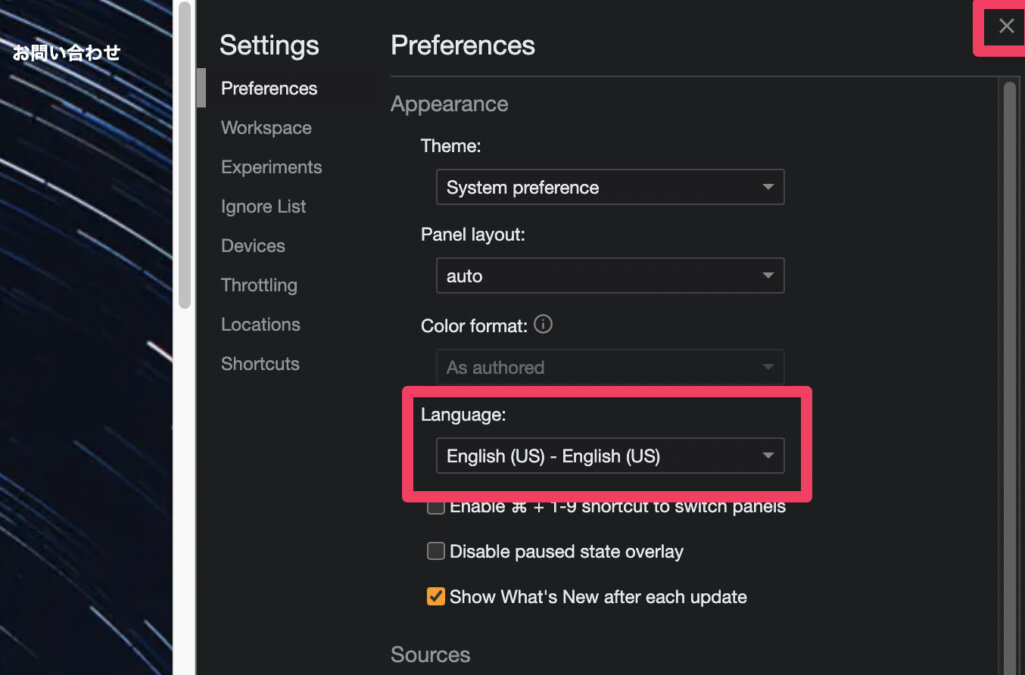Select the Locations settings tab
Image resolution: width=1025 pixels, height=675 pixels.
coord(260,325)
